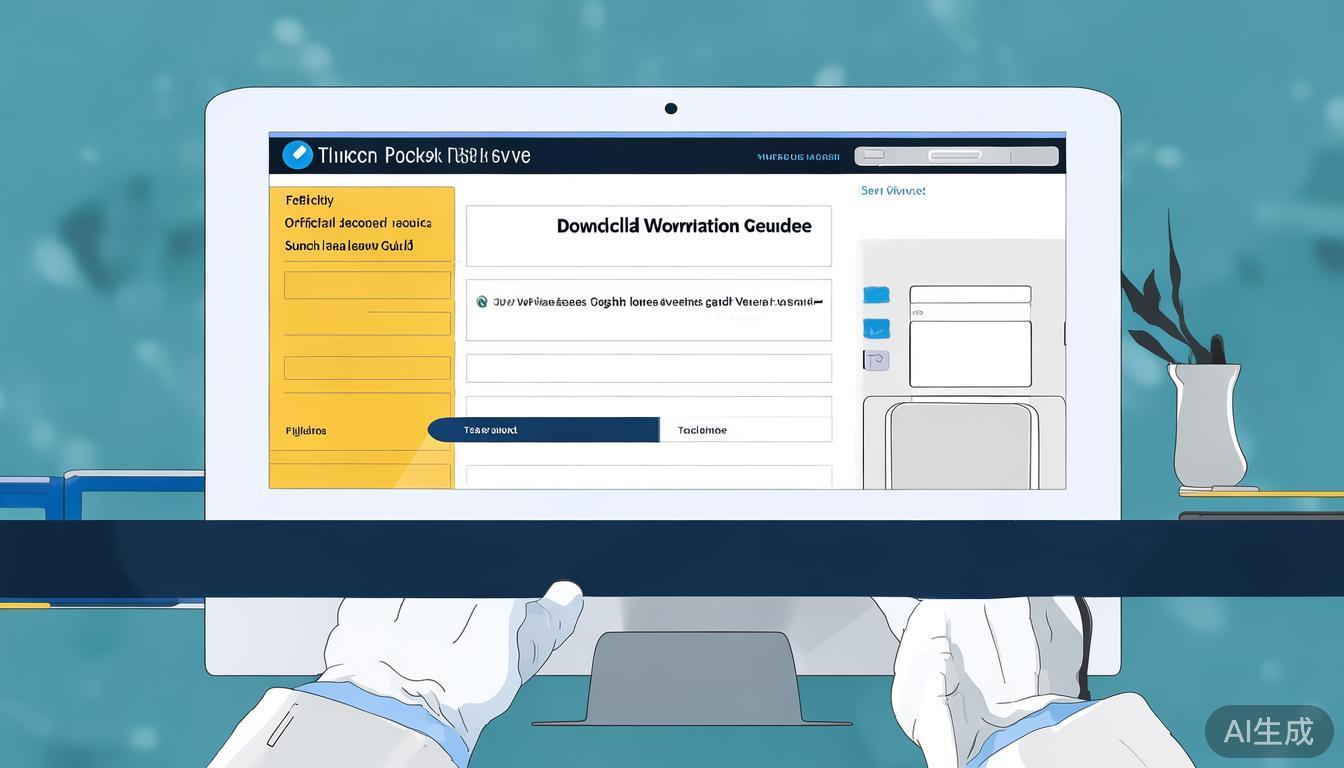Image resolution: width=1344 pixels, height=768 pixels.
Task: Click the 'AI生成' watermark badge
Action: [1268, 731]
